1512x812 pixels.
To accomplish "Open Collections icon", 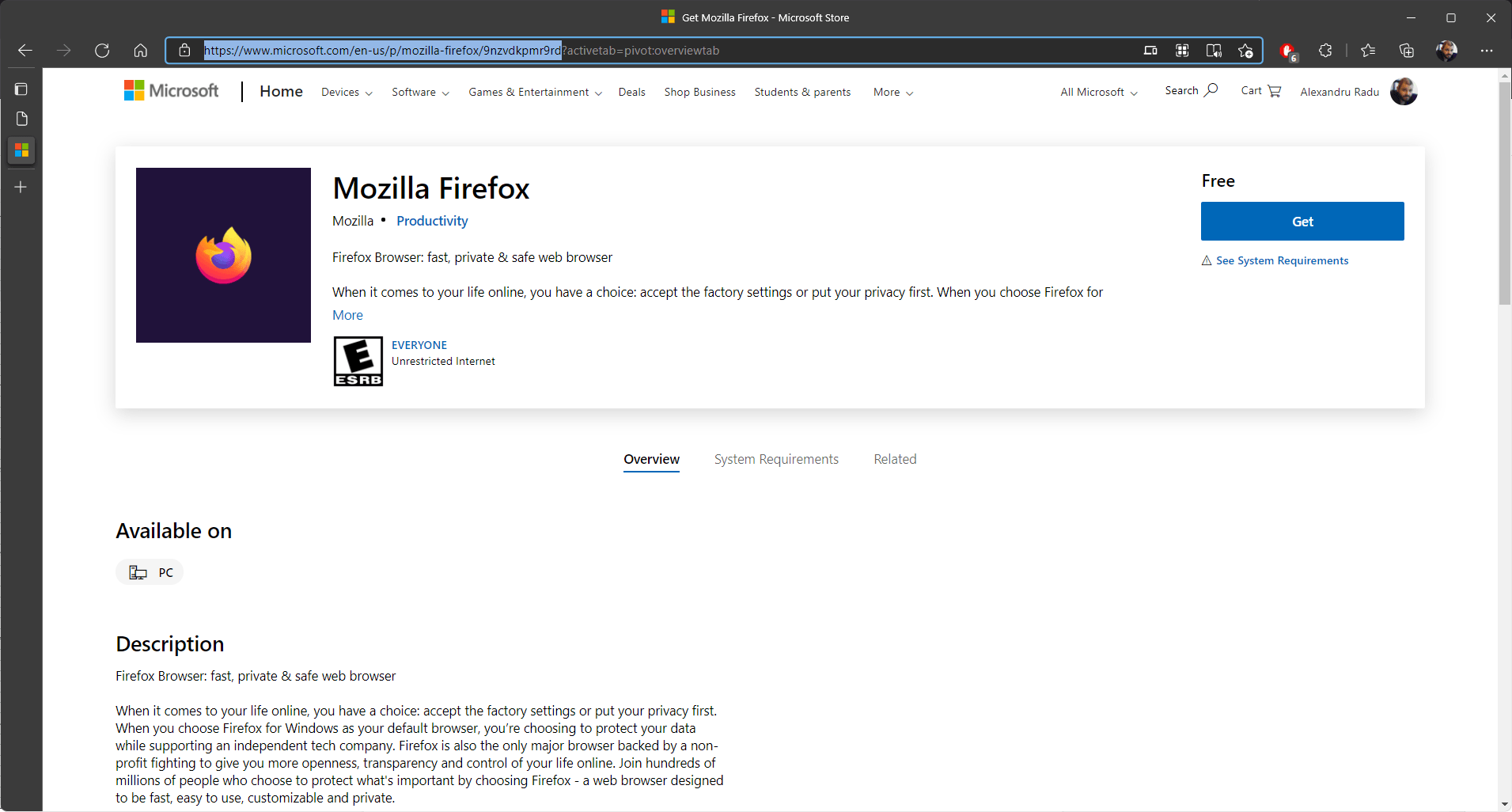I will 1407,51.
